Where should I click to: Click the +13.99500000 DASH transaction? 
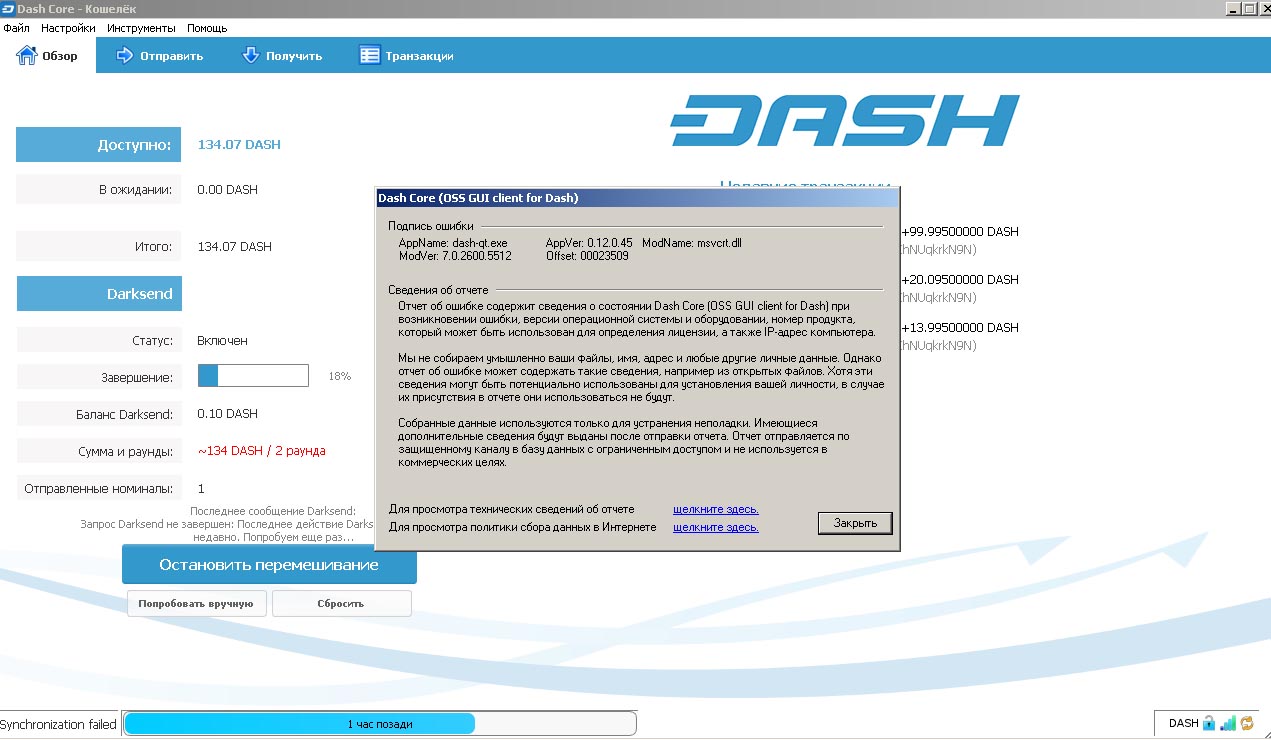pyautogui.click(x=960, y=328)
